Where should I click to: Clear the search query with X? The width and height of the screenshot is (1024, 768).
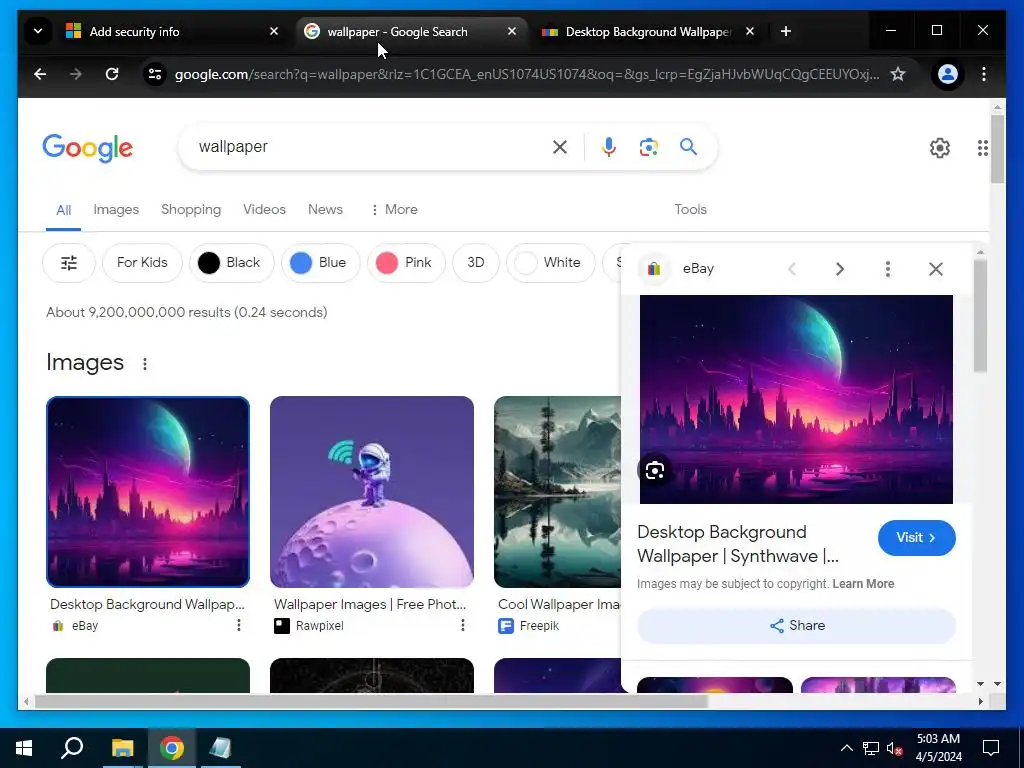tap(560, 147)
